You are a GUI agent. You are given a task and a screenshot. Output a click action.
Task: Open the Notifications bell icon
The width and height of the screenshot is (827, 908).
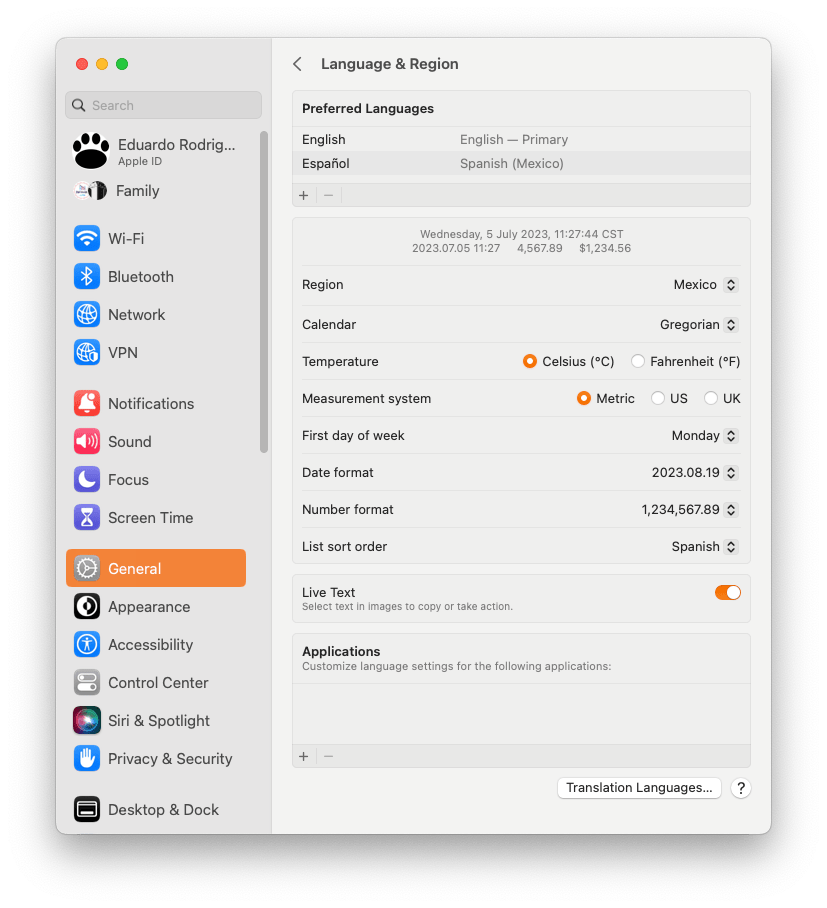tap(87, 404)
